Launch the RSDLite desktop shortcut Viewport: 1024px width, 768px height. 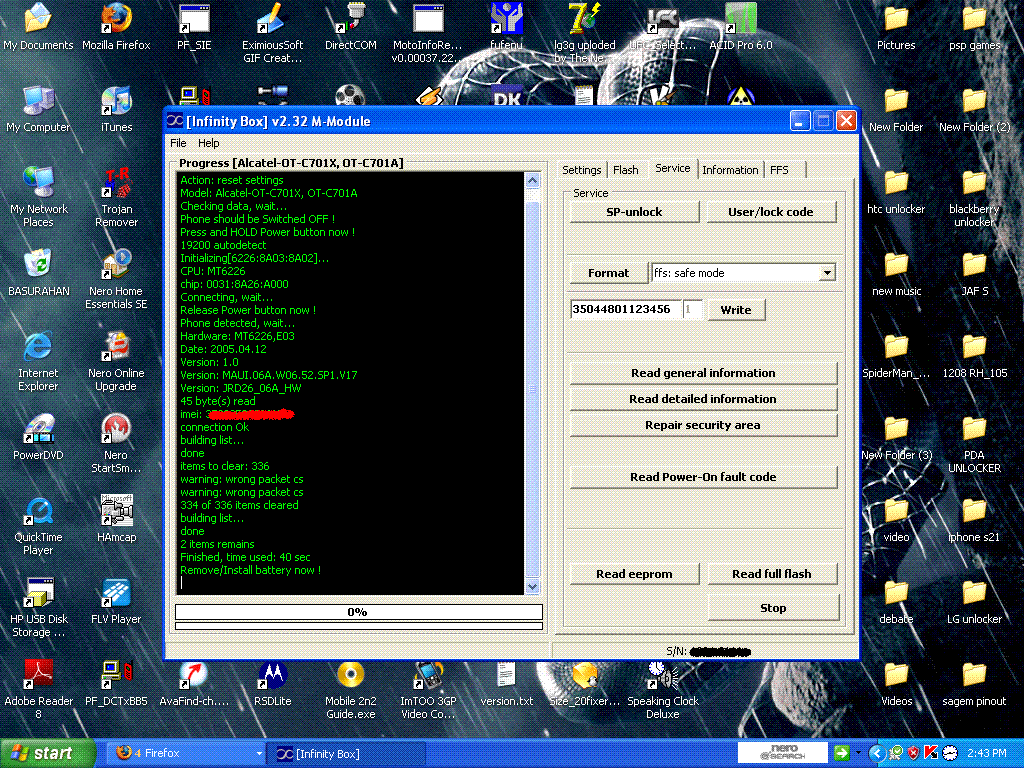click(272, 676)
